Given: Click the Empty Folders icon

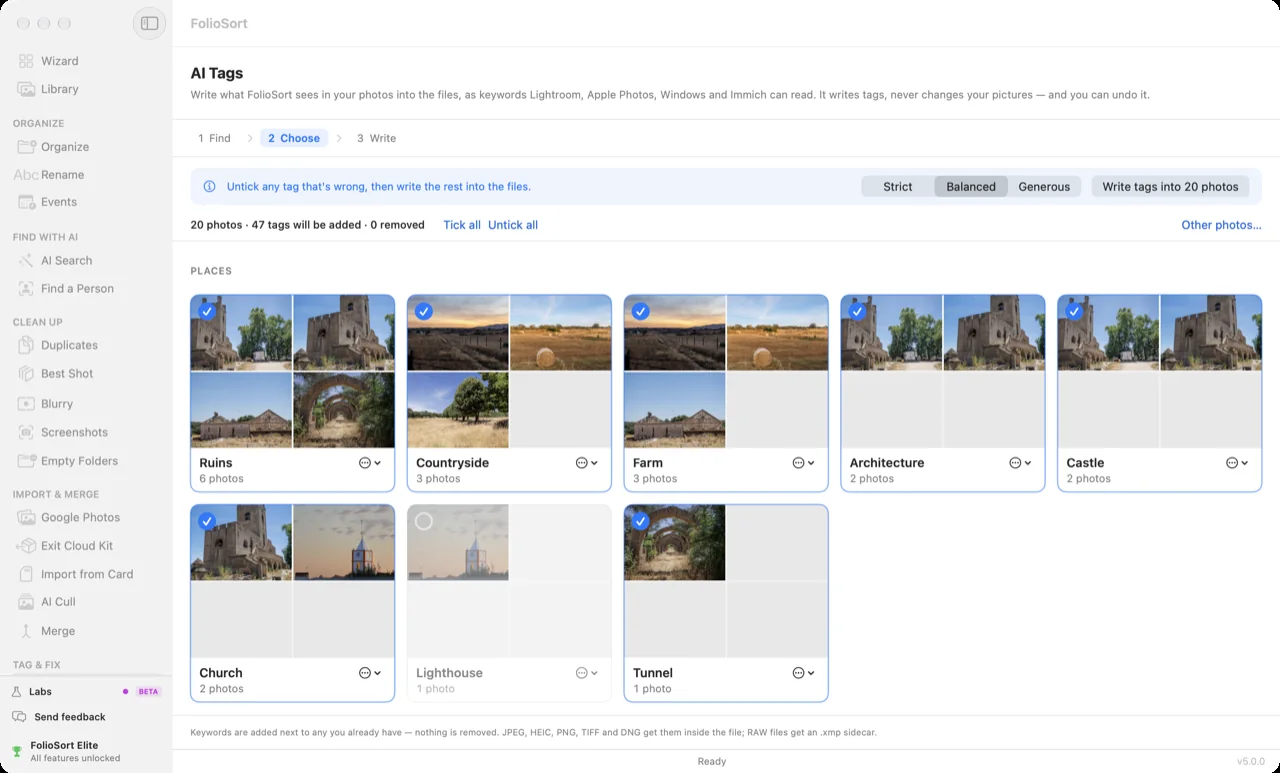Looking at the screenshot, I should pyautogui.click(x=26, y=461).
